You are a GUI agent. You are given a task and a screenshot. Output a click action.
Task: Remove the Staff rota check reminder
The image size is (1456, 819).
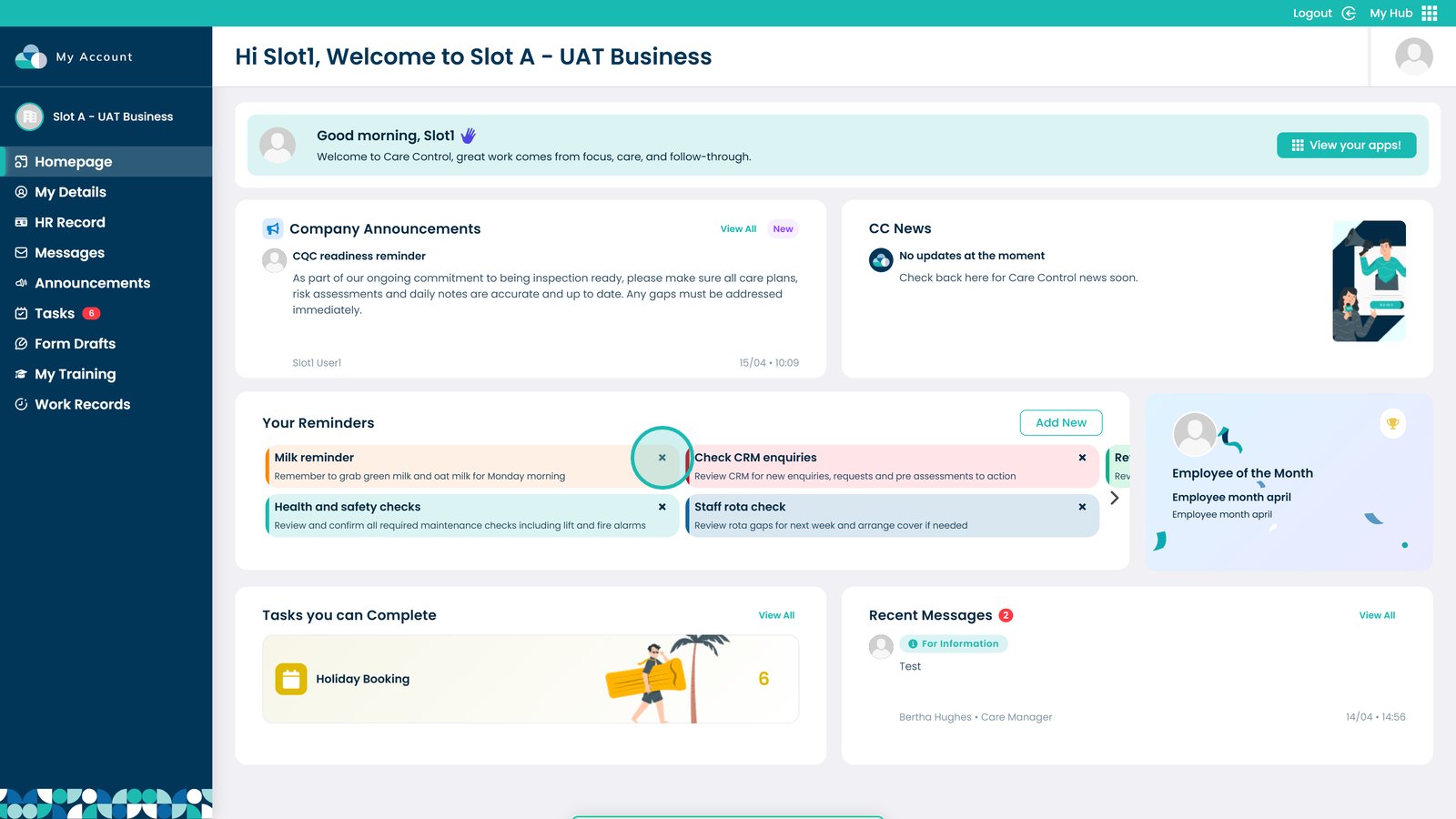1082,507
